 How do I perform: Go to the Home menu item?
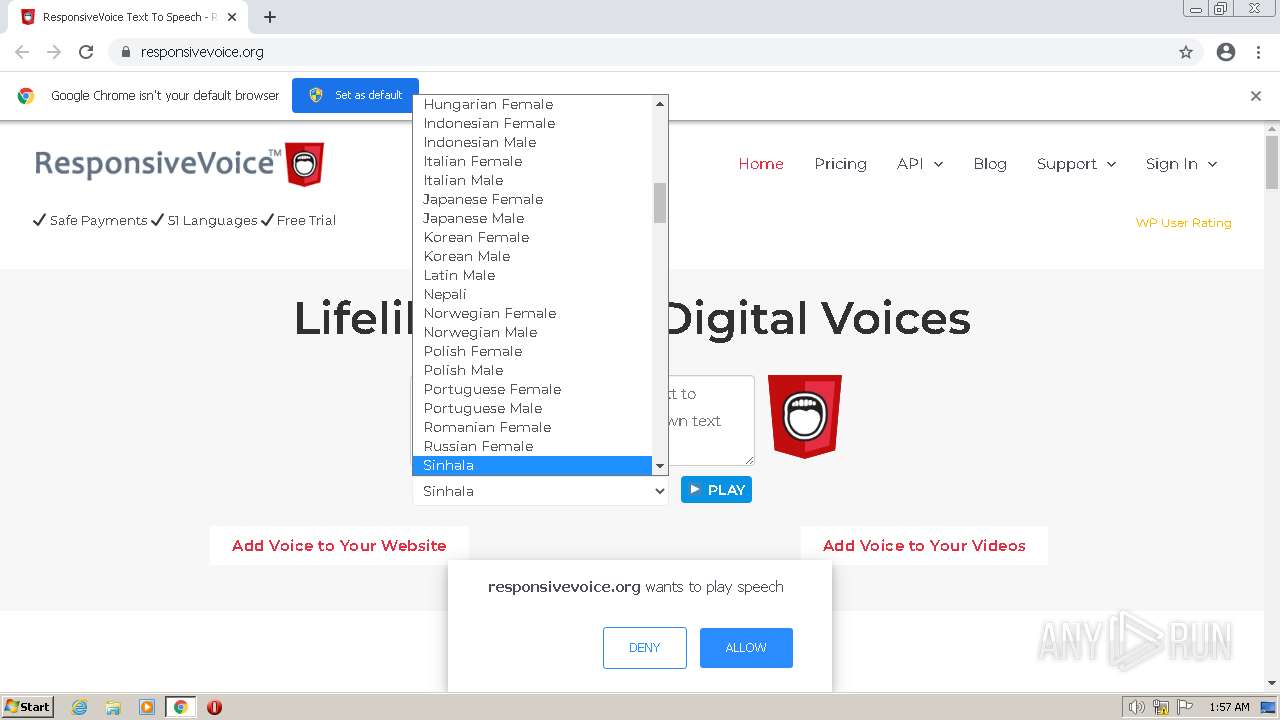pyautogui.click(x=761, y=164)
